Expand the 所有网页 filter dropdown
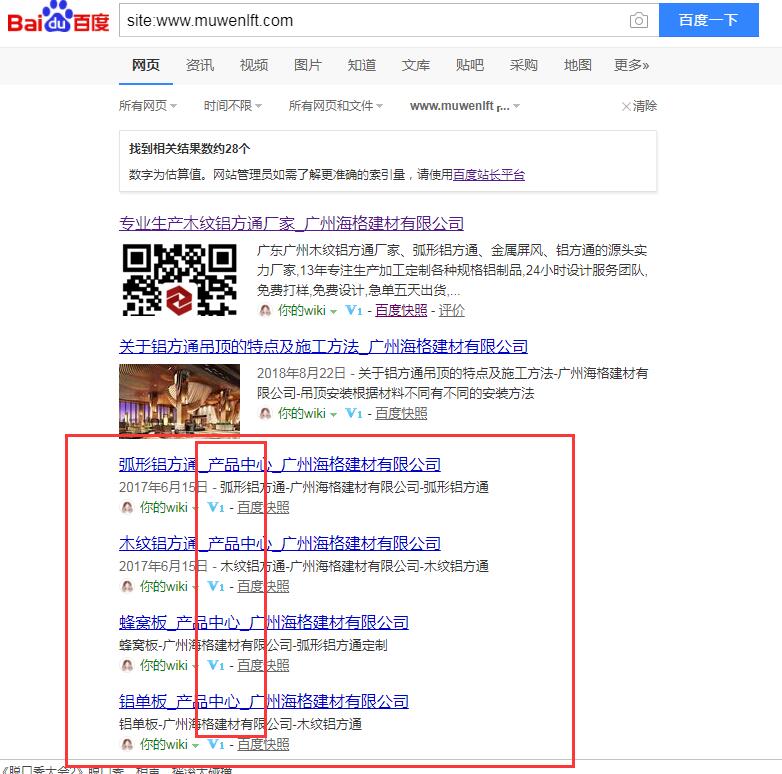 [148, 106]
